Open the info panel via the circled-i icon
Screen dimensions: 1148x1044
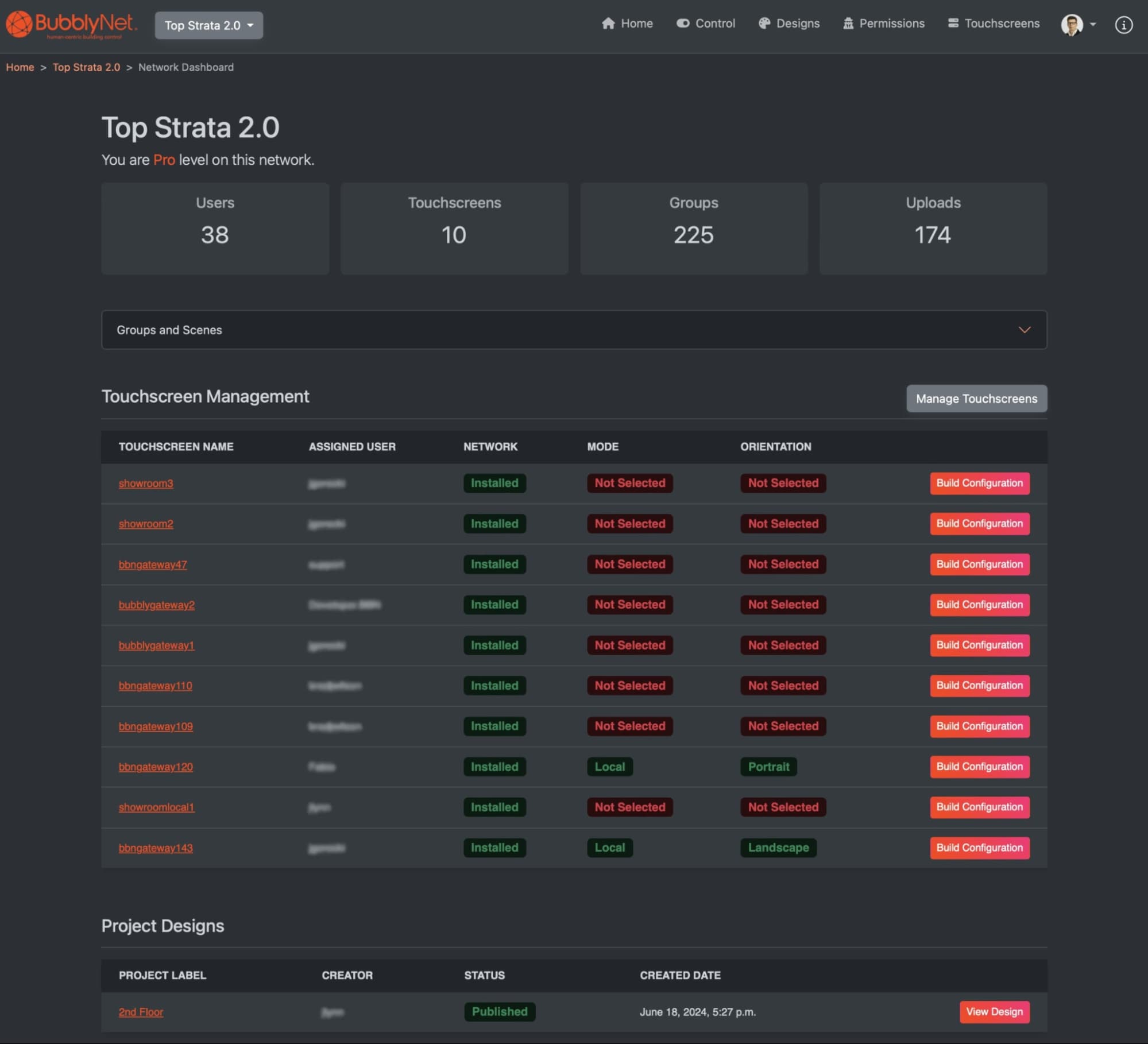tap(1124, 25)
